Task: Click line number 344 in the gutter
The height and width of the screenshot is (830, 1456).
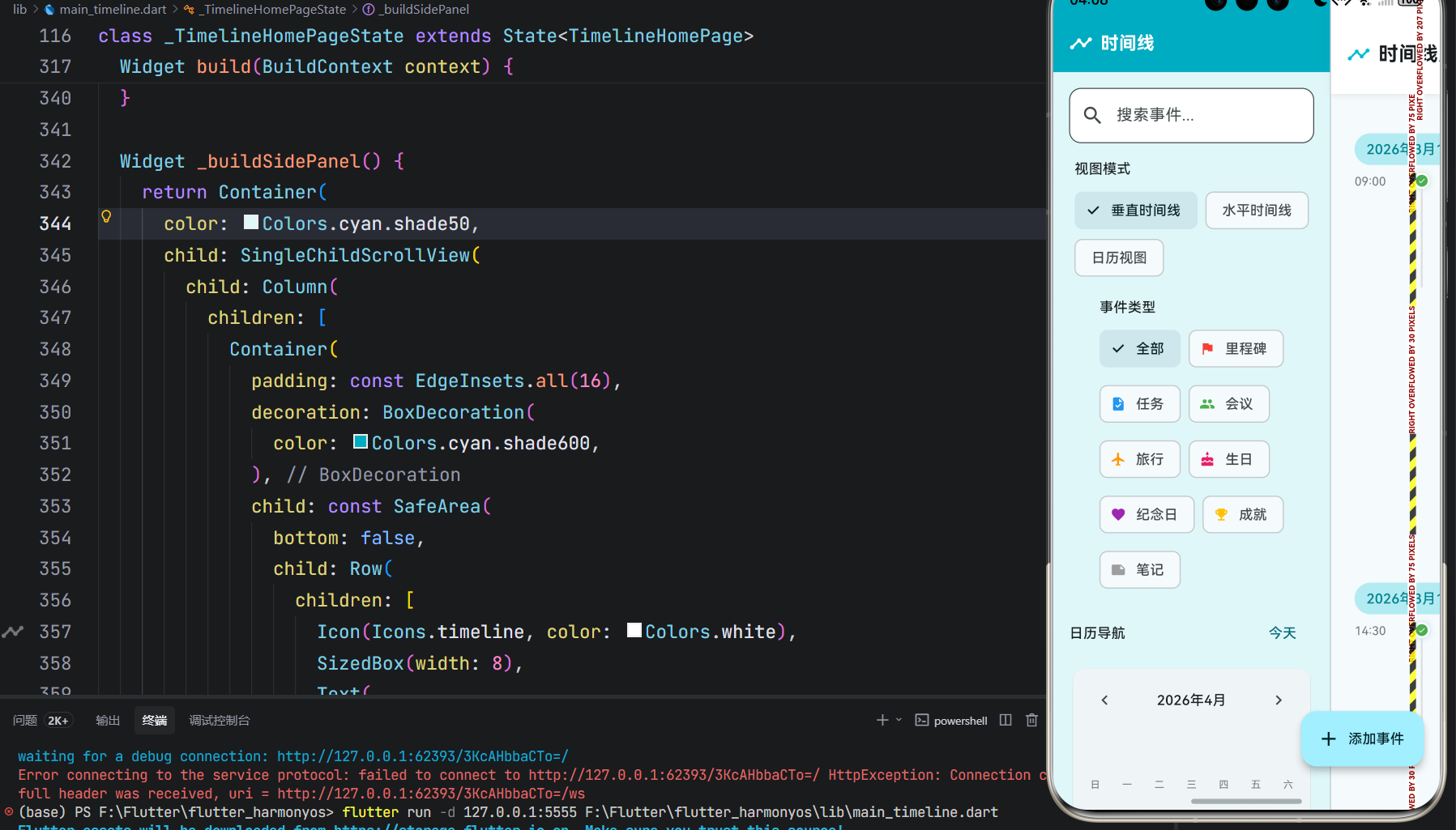Action: pos(55,223)
